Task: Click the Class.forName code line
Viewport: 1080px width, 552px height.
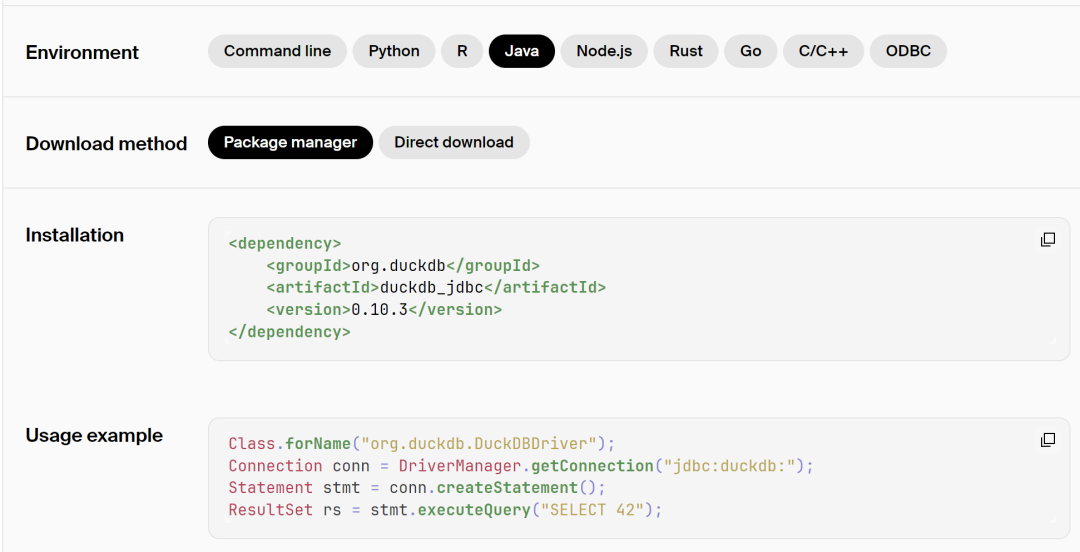Action: tap(422, 444)
